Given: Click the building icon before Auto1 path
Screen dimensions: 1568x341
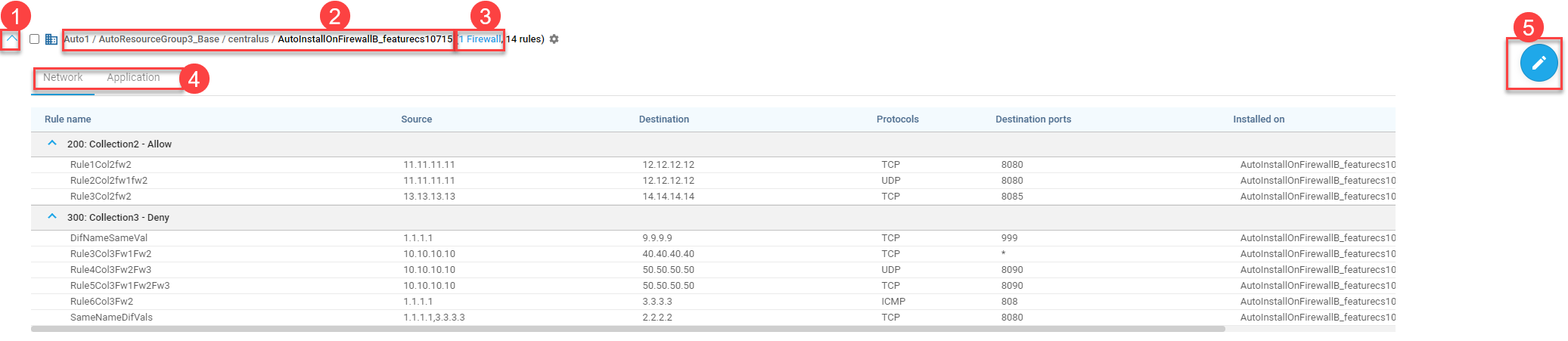Looking at the screenshot, I should click(51, 39).
